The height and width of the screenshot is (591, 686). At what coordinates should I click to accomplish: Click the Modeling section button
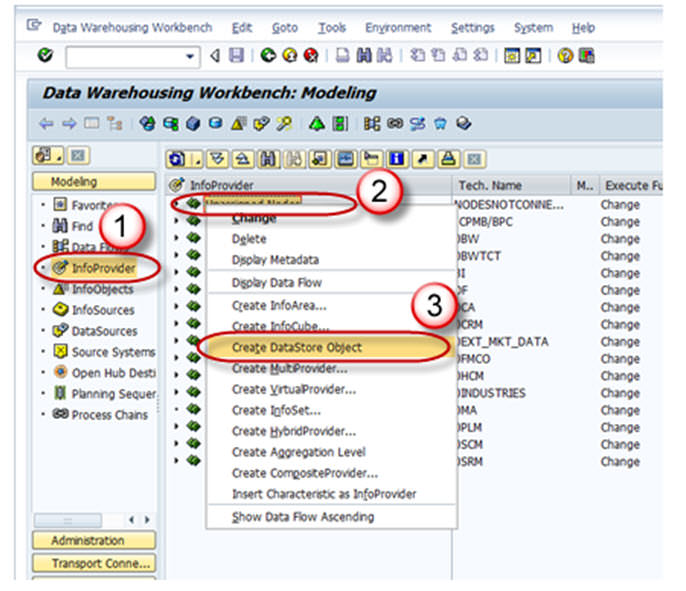pyautogui.click(x=75, y=182)
